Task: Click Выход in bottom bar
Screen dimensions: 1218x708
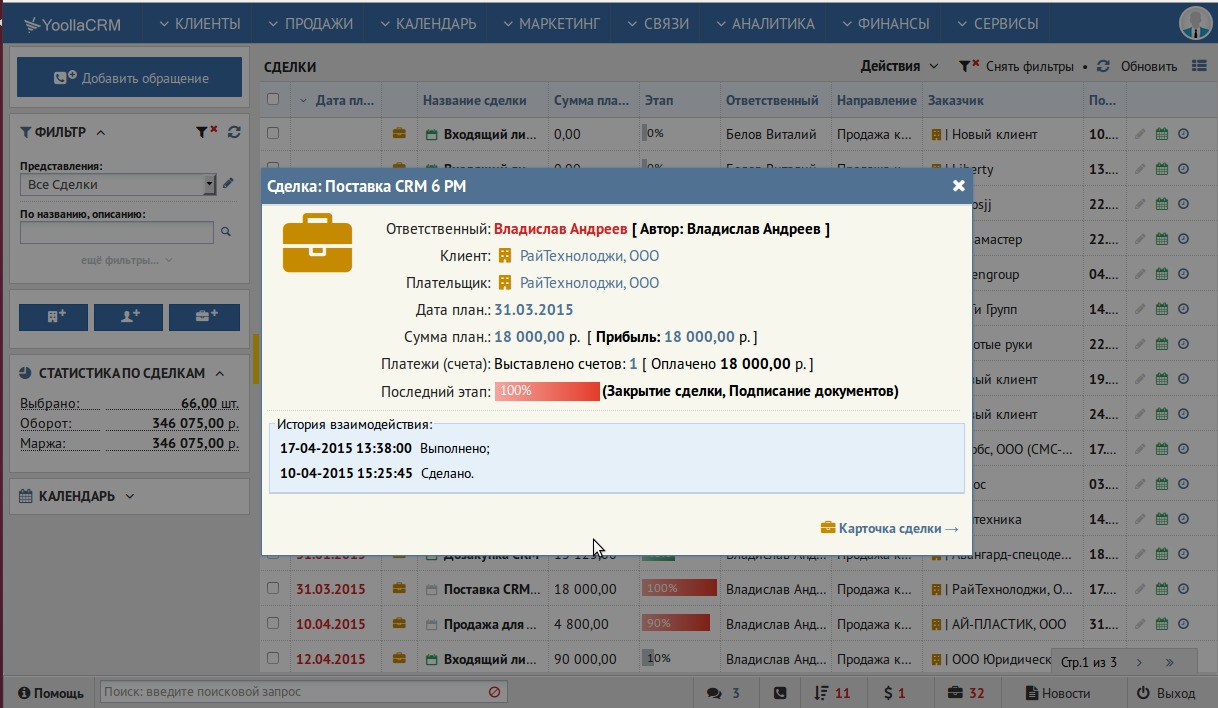Action: (1166, 692)
